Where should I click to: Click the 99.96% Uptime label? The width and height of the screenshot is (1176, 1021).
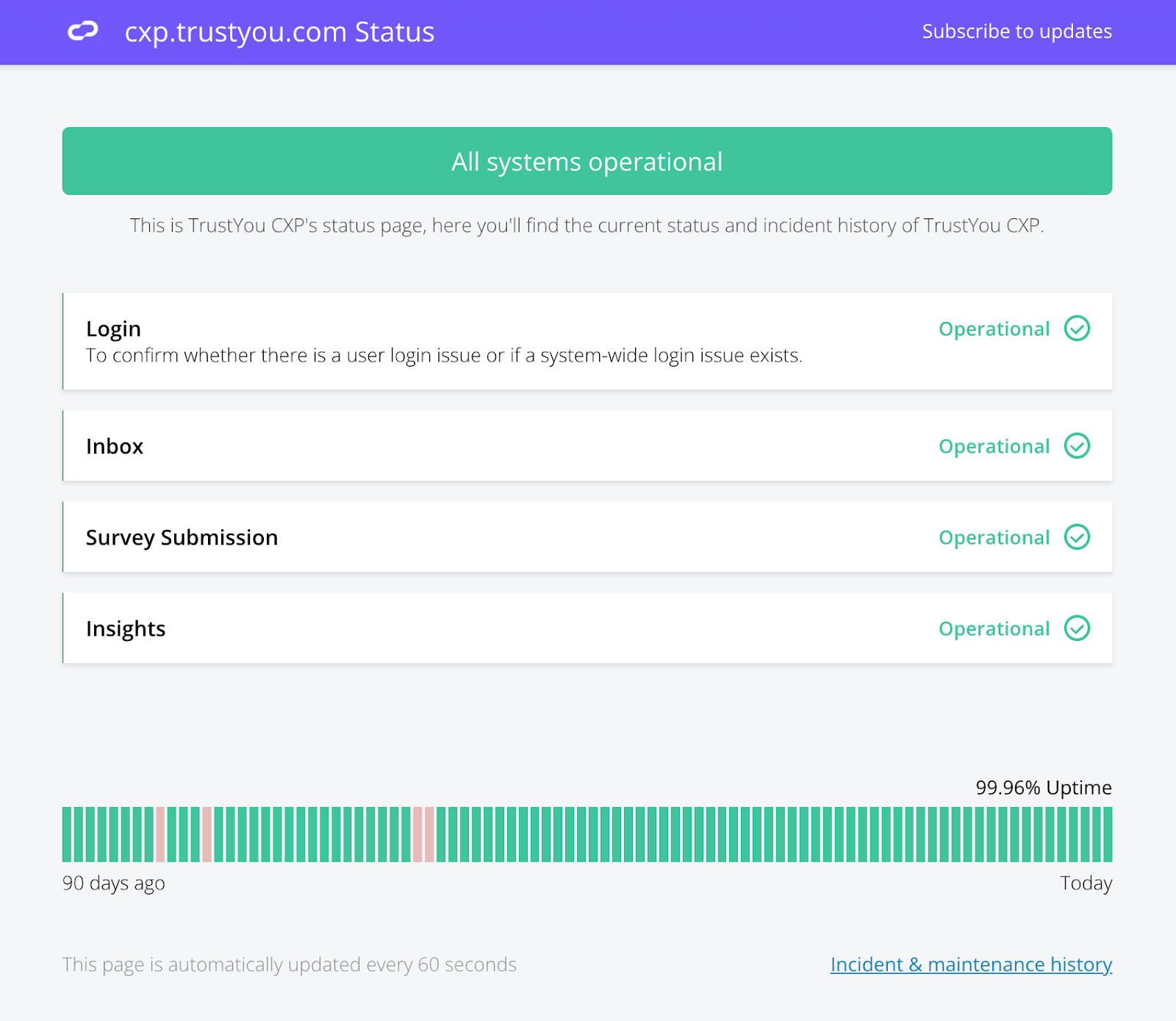1044,788
